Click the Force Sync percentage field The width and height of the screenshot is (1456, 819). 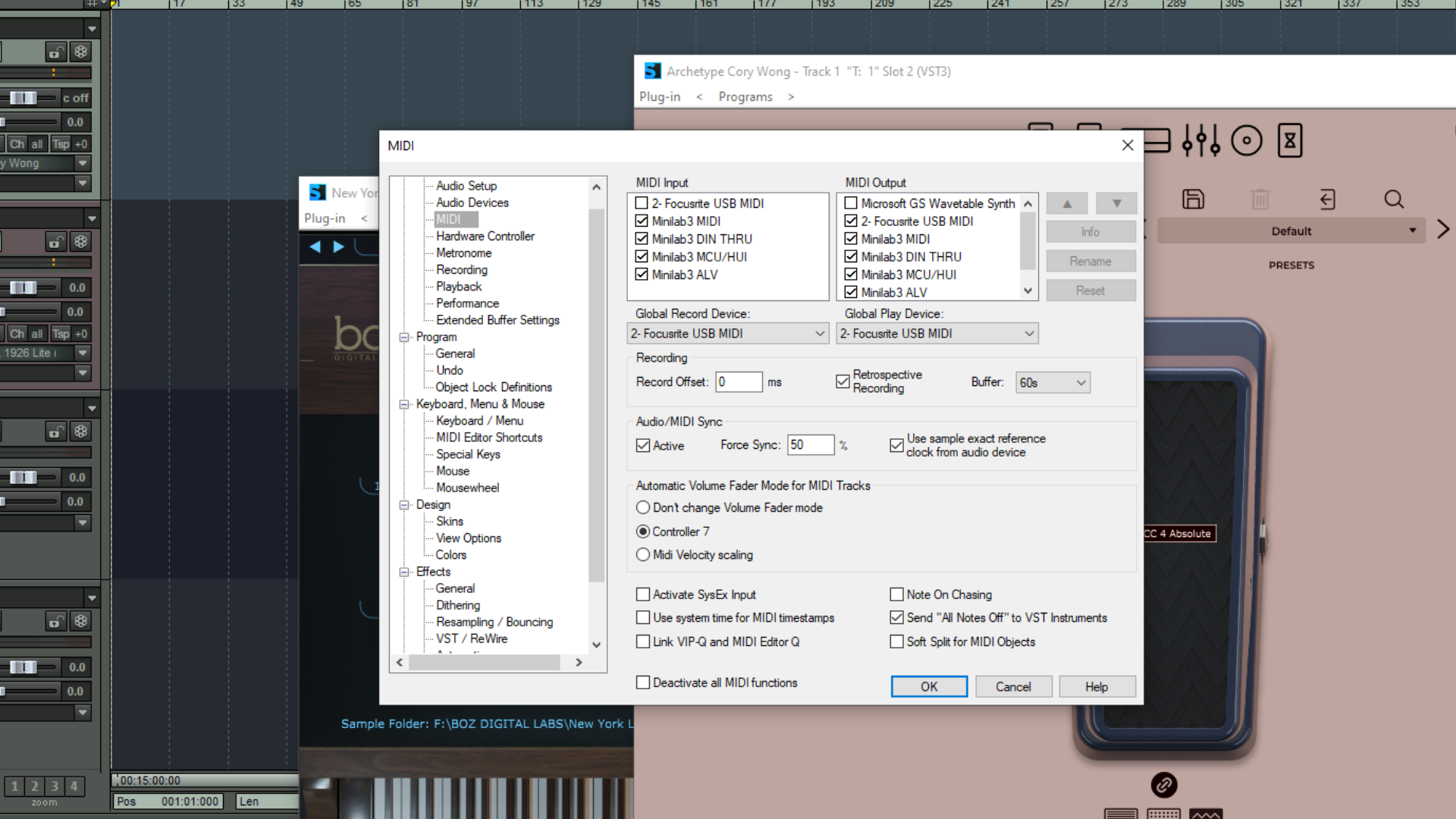click(811, 445)
